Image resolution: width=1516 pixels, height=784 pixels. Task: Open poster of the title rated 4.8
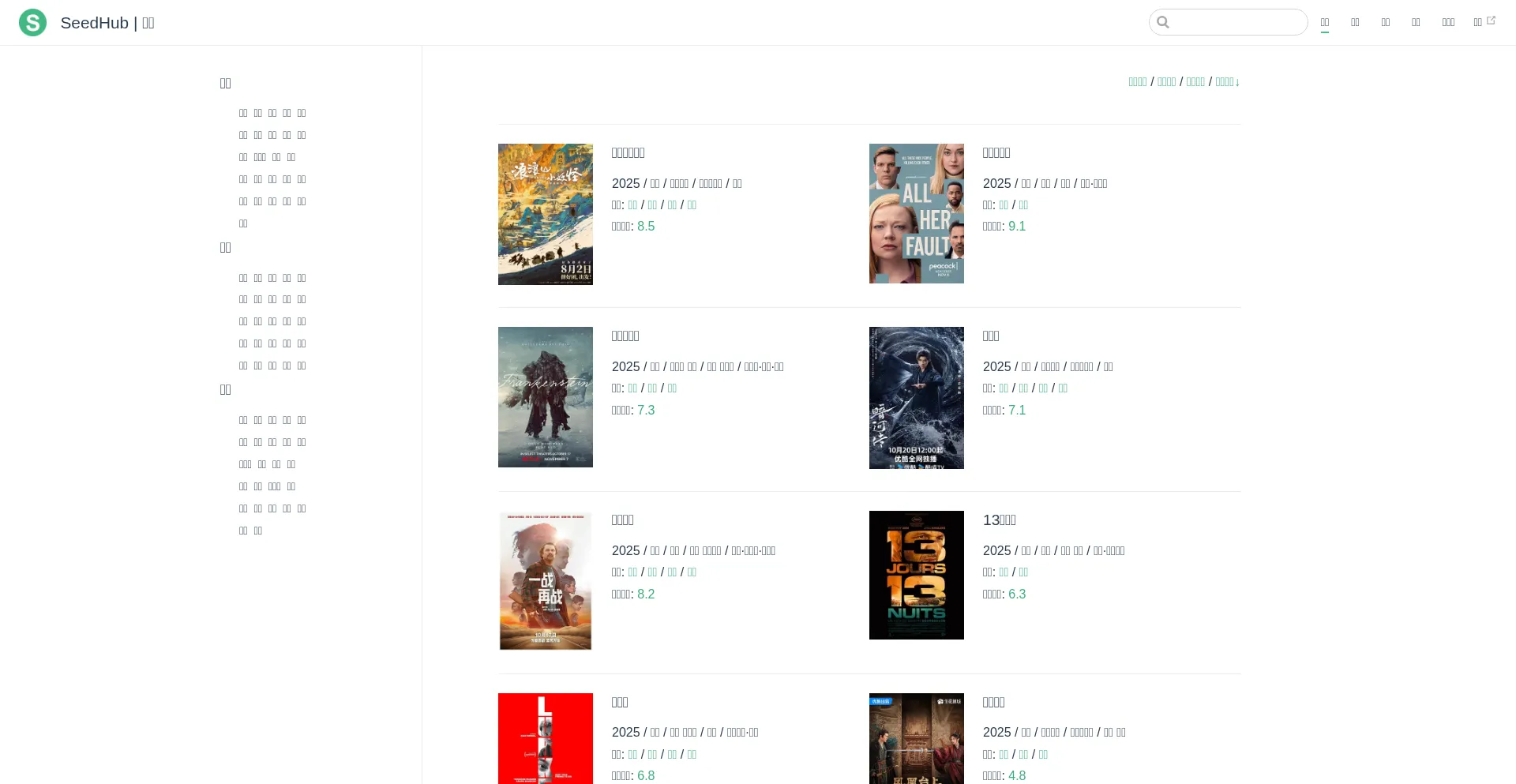coord(916,738)
